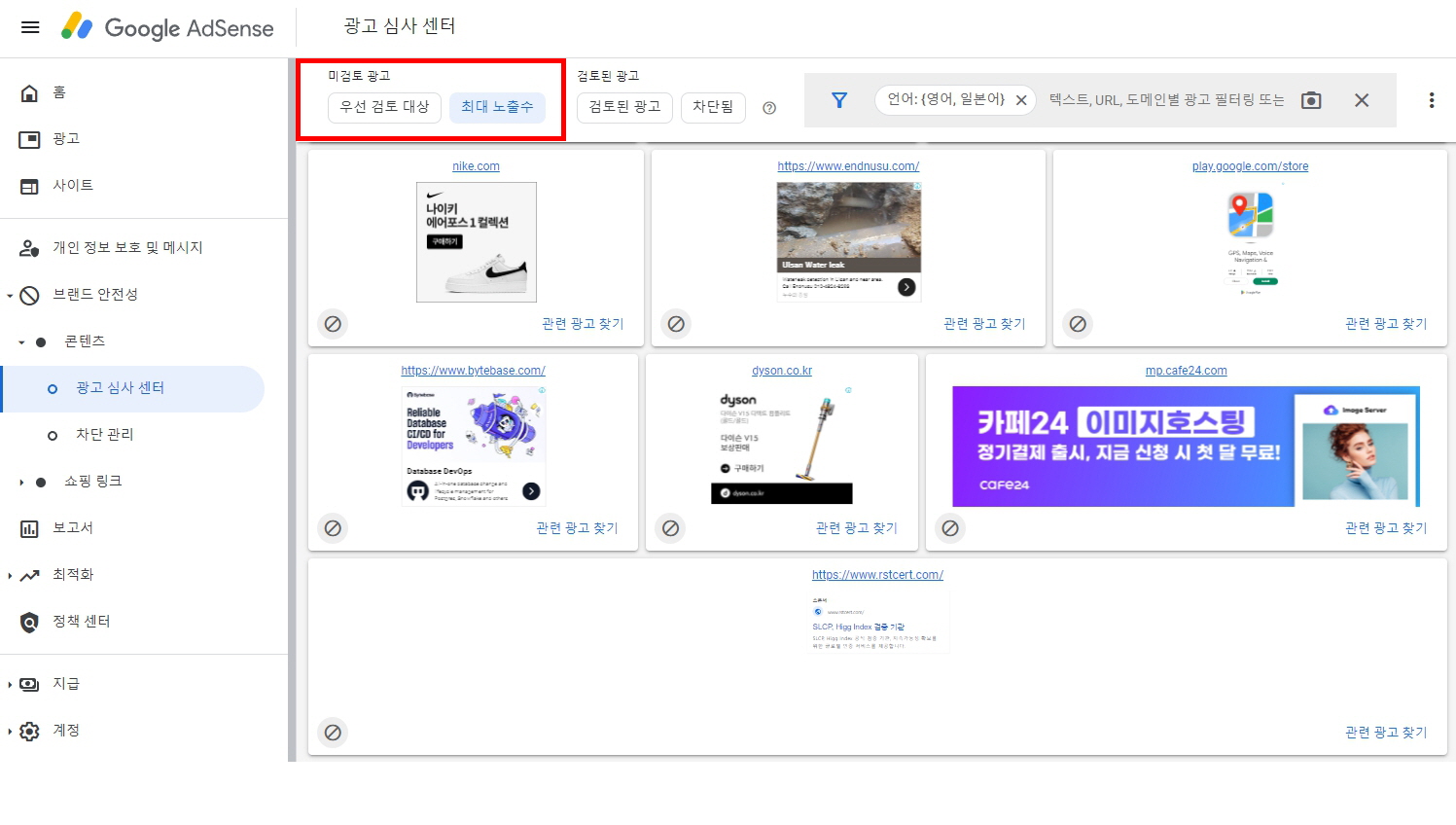The height and width of the screenshot is (825, 1456).
Task: Select the 검토된 광고 filter
Action: tap(624, 107)
